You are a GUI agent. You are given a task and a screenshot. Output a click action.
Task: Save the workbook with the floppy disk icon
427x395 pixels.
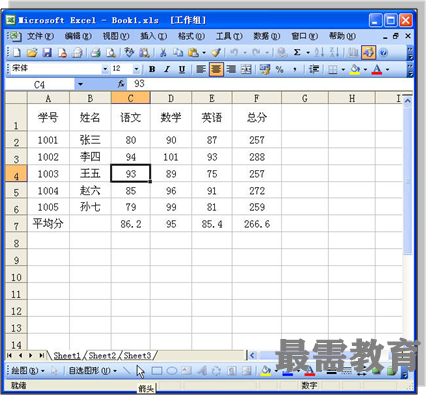[47, 52]
